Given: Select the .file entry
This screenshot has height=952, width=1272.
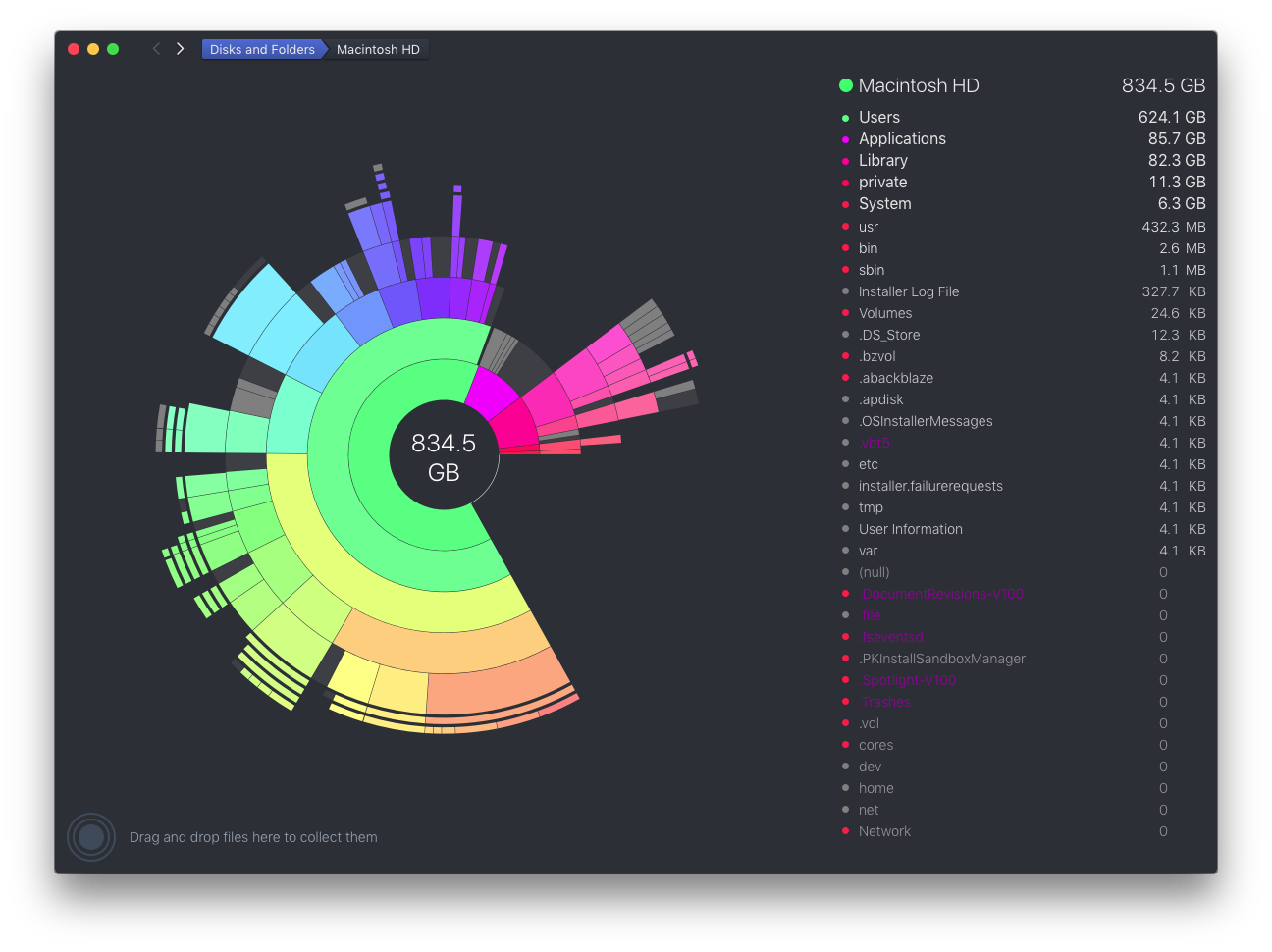Looking at the screenshot, I should coord(1023,615).
